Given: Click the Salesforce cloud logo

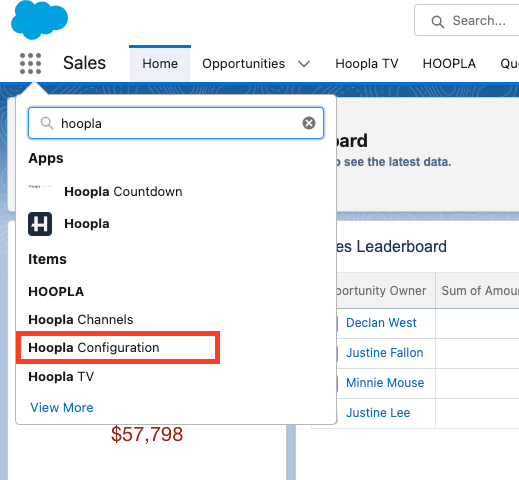Looking at the screenshot, I should pos(39,20).
